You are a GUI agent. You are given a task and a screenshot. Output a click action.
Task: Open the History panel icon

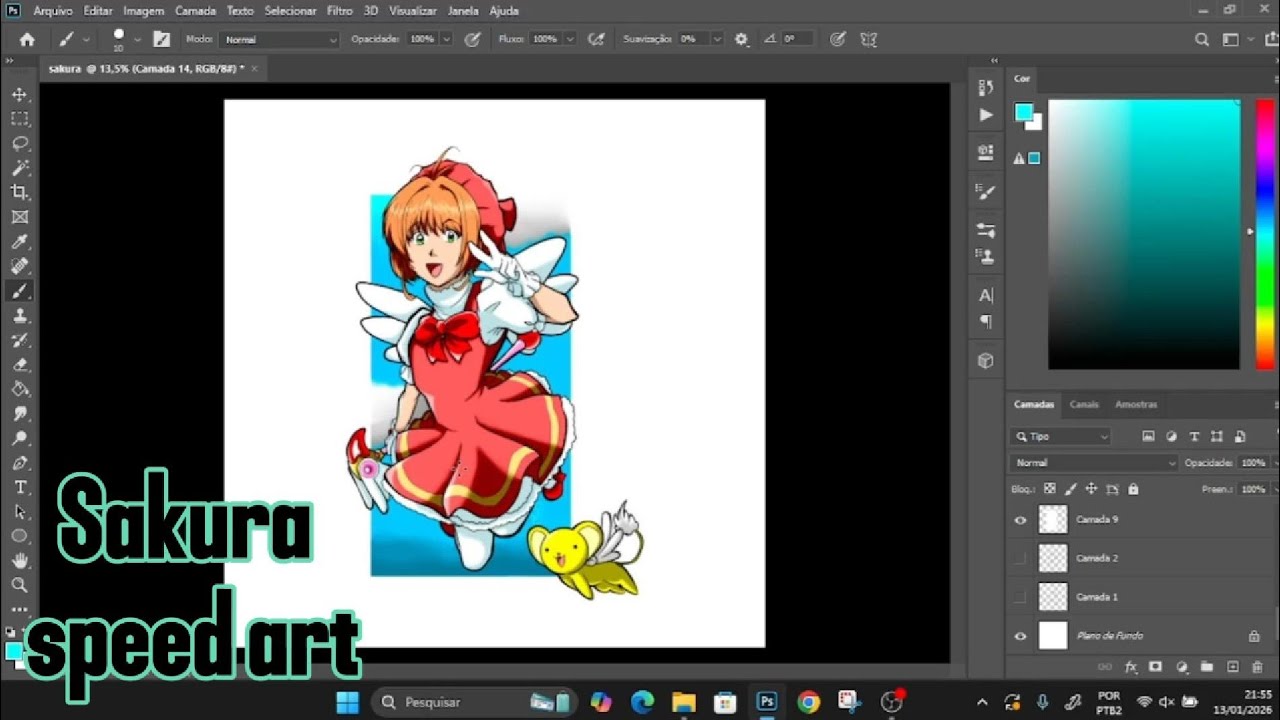[x=986, y=88]
